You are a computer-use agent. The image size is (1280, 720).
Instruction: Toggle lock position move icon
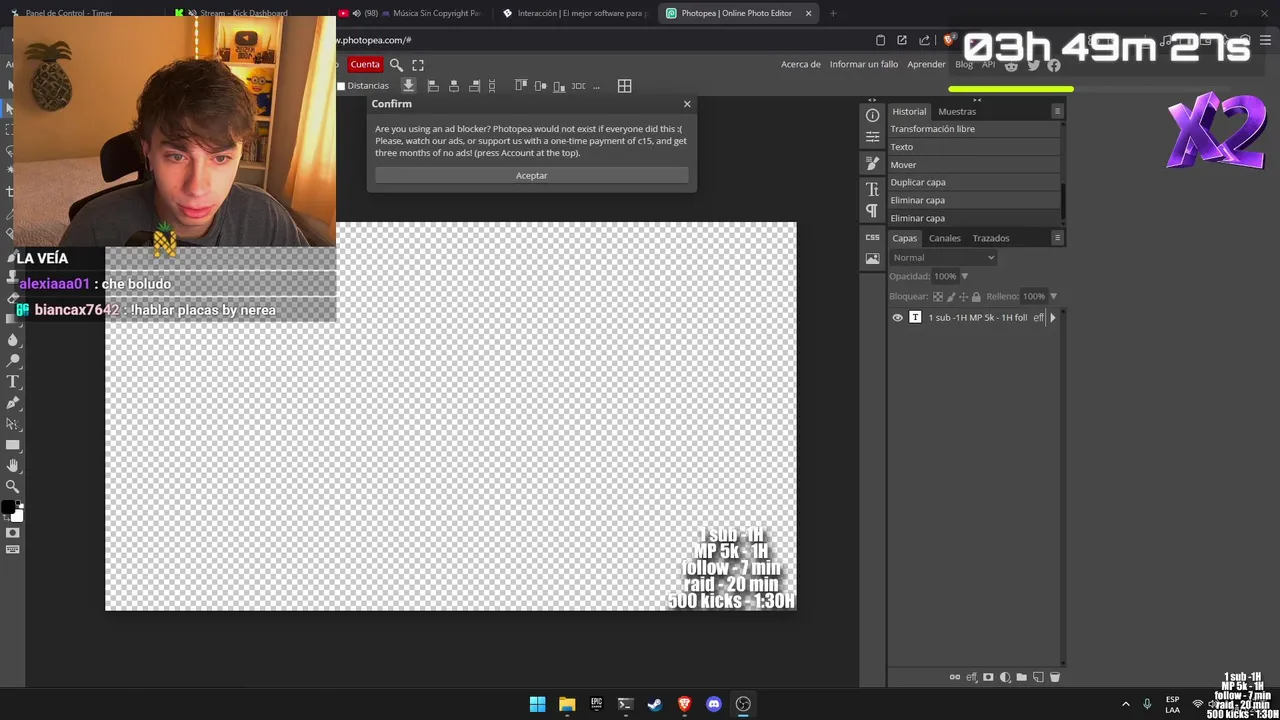[963, 296]
